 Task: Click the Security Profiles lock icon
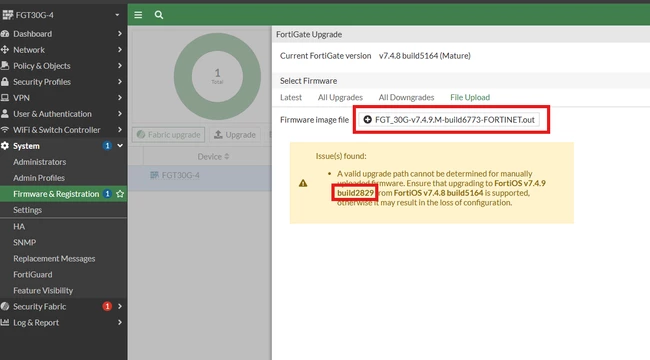pyautogui.click(x=5, y=82)
